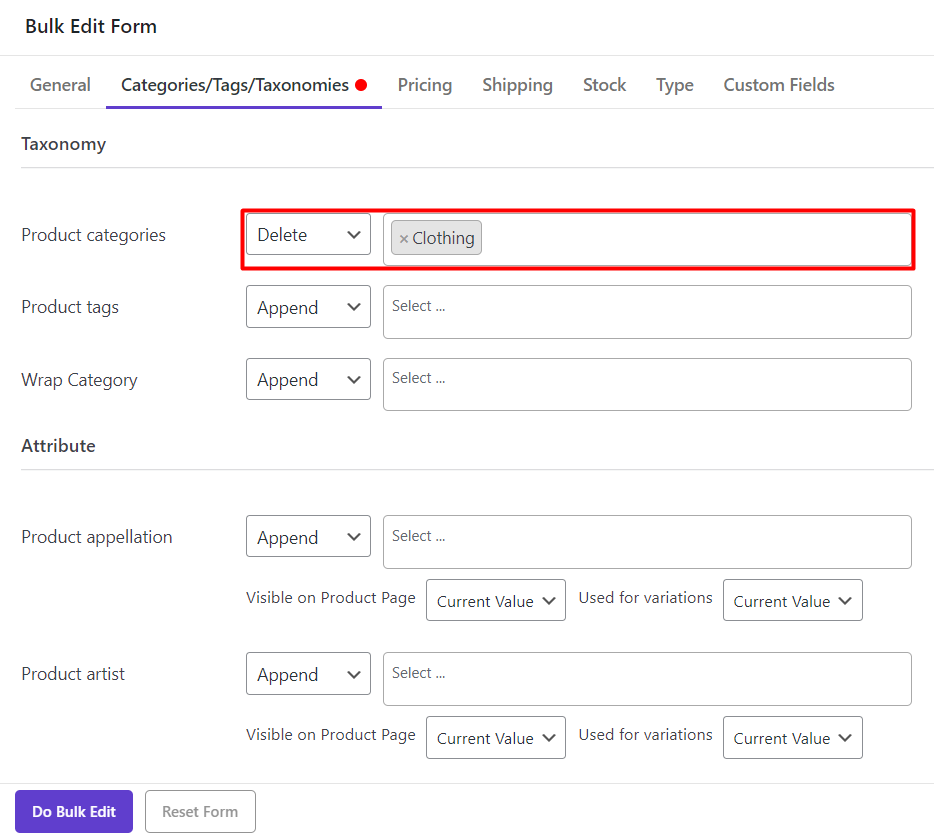Image resolution: width=934 pixels, height=838 pixels.
Task: Open the Wrap Category Append dropdown
Action: 308,380
